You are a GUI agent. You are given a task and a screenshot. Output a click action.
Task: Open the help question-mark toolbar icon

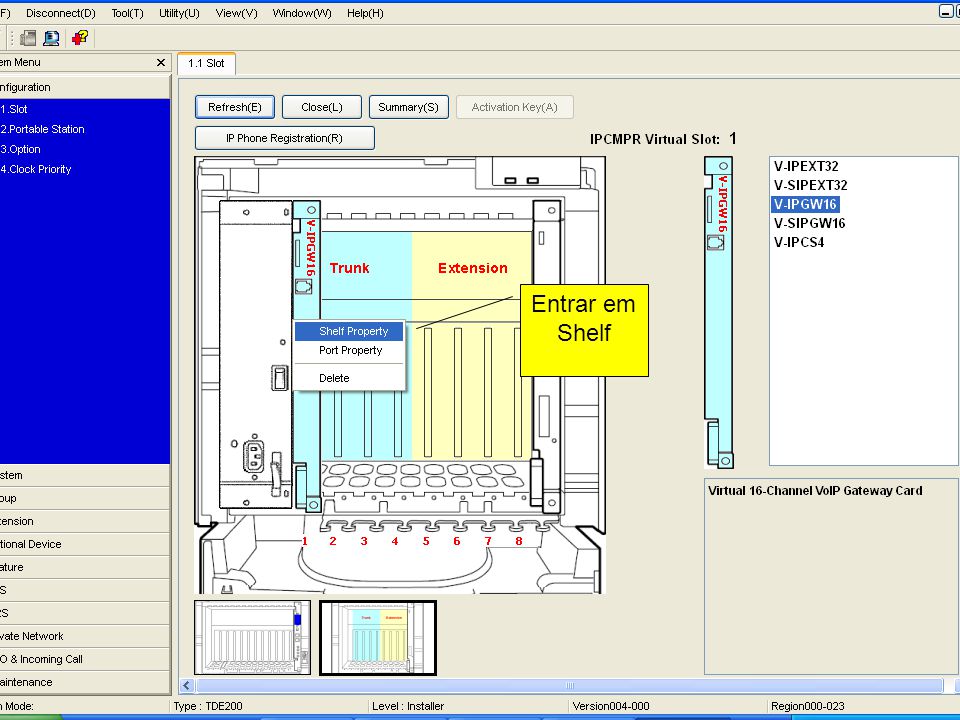pos(80,38)
